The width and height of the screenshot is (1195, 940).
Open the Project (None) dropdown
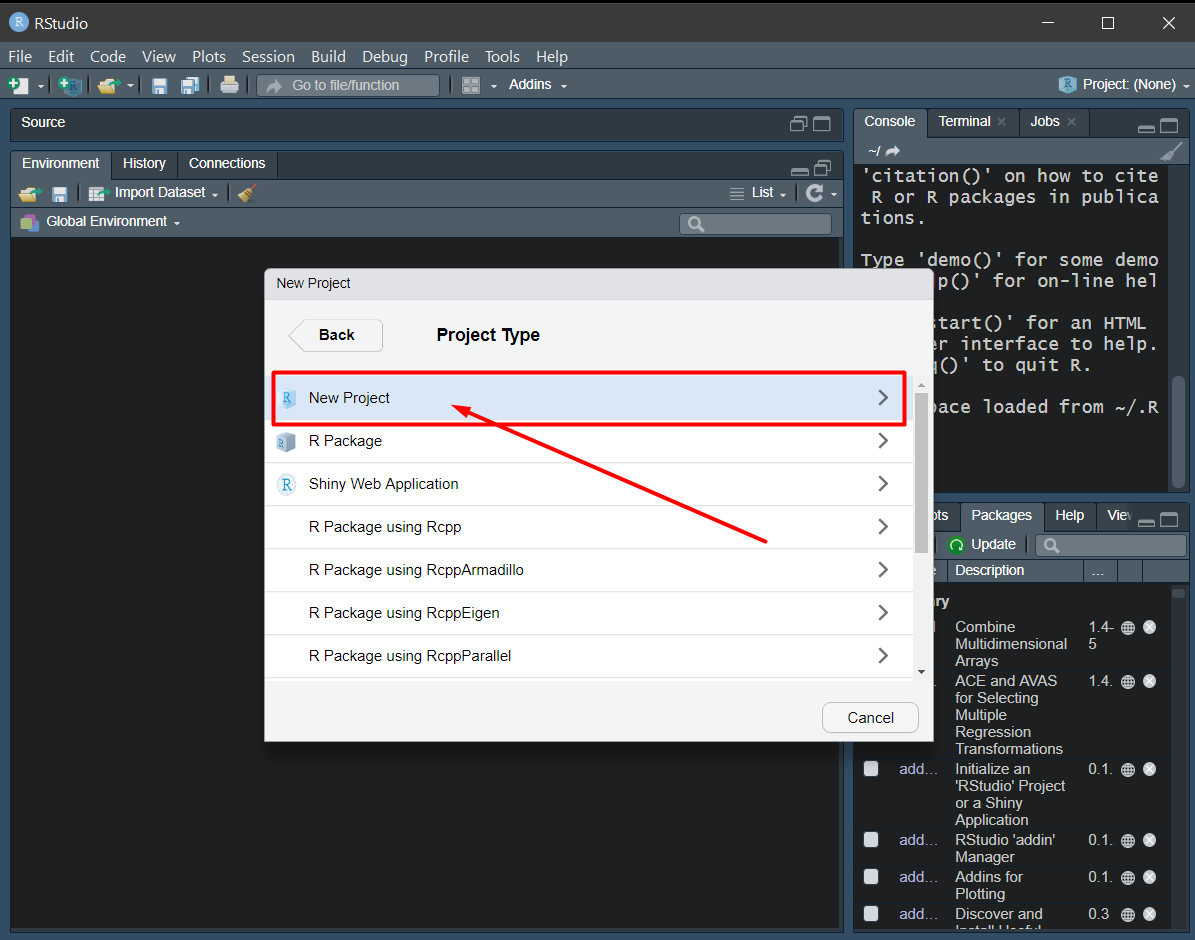[x=1123, y=85]
